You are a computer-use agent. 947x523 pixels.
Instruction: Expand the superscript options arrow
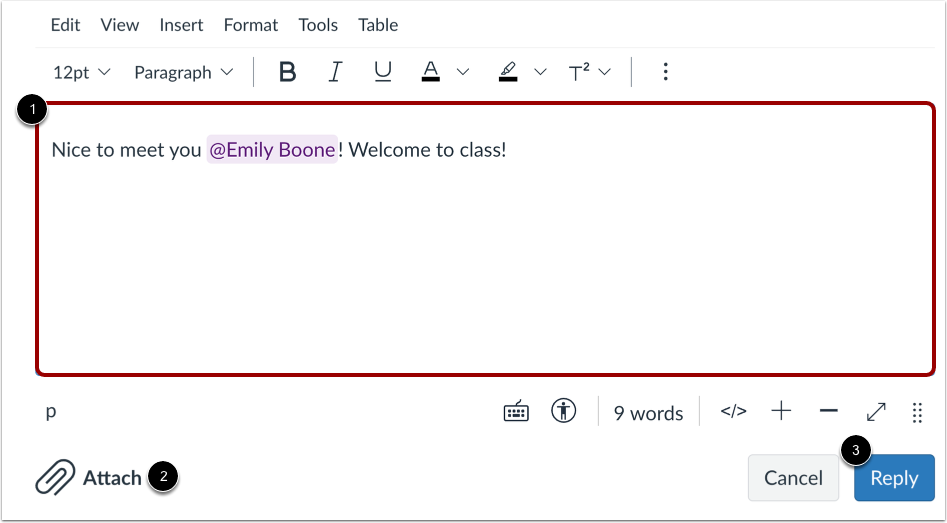click(605, 72)
